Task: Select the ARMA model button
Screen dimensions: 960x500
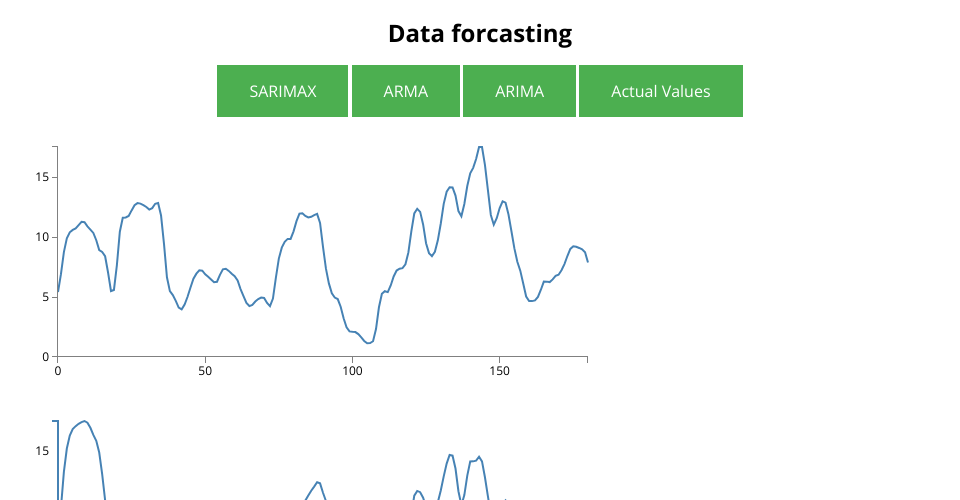Action: [x=405, y=91]
